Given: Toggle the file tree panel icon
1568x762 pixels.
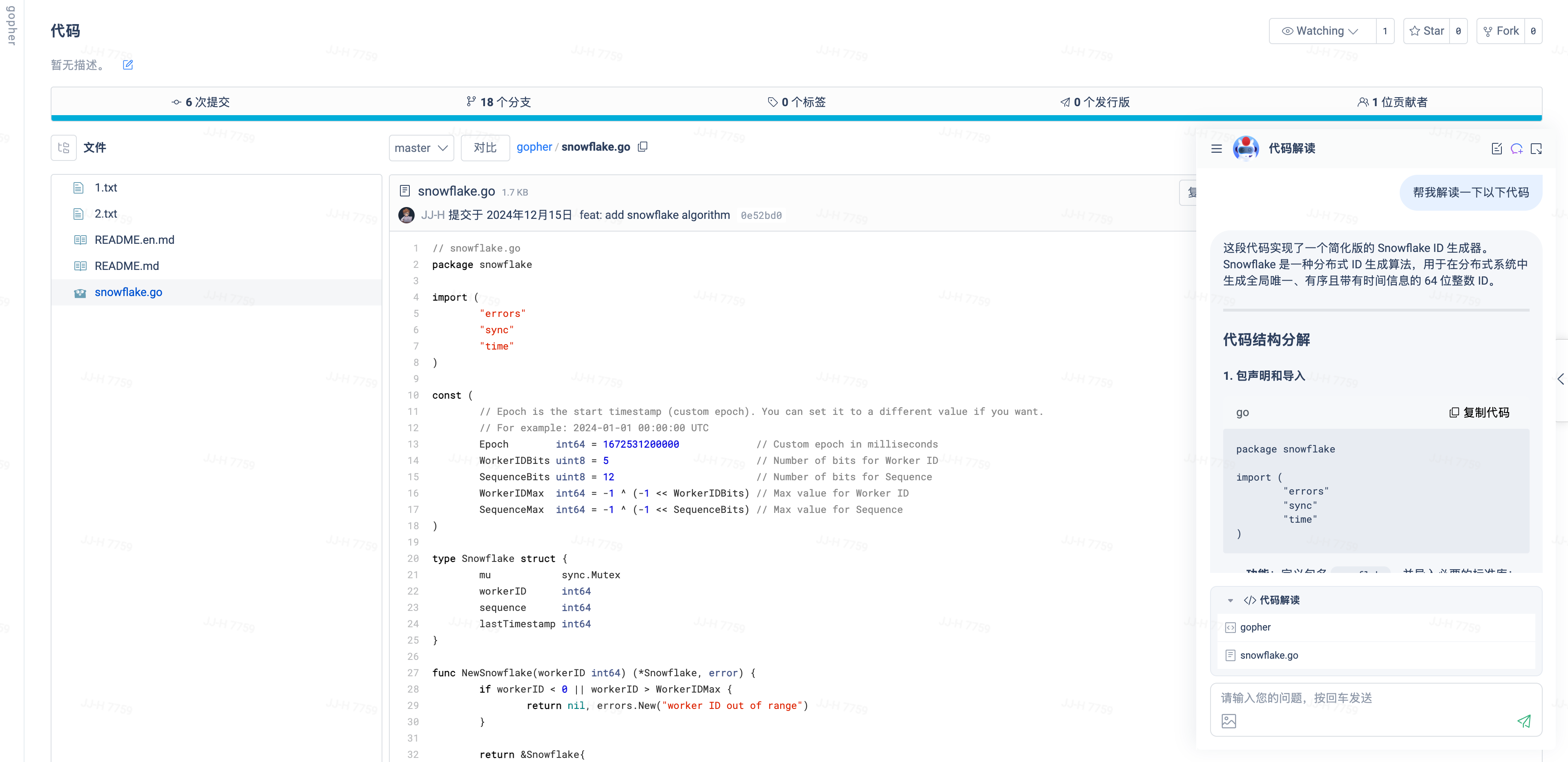Looking at the screenshot, I should (64, 148).
